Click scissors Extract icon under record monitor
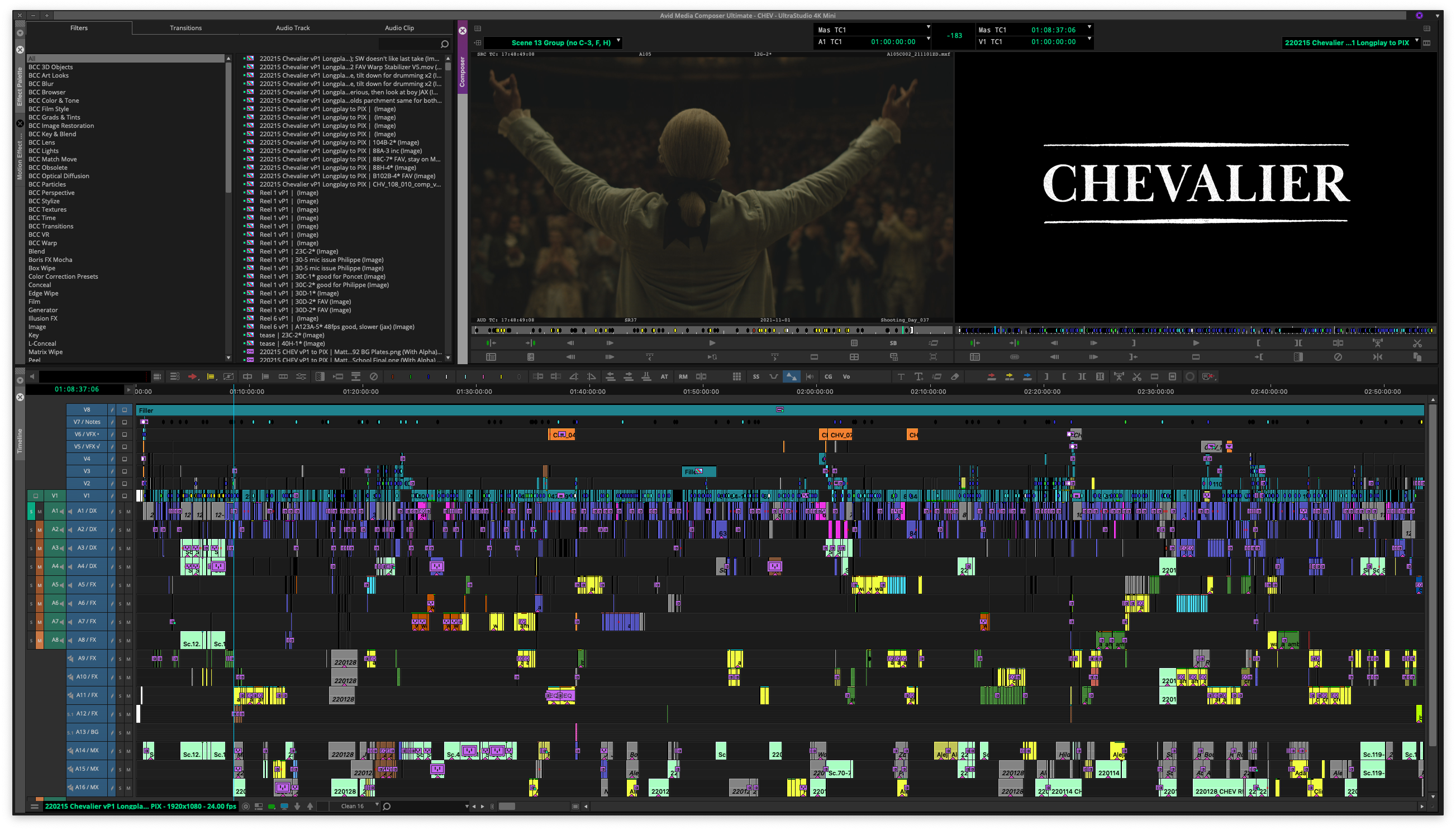The width and height of the screenshot is (1456, 830). click(1417, 342)
